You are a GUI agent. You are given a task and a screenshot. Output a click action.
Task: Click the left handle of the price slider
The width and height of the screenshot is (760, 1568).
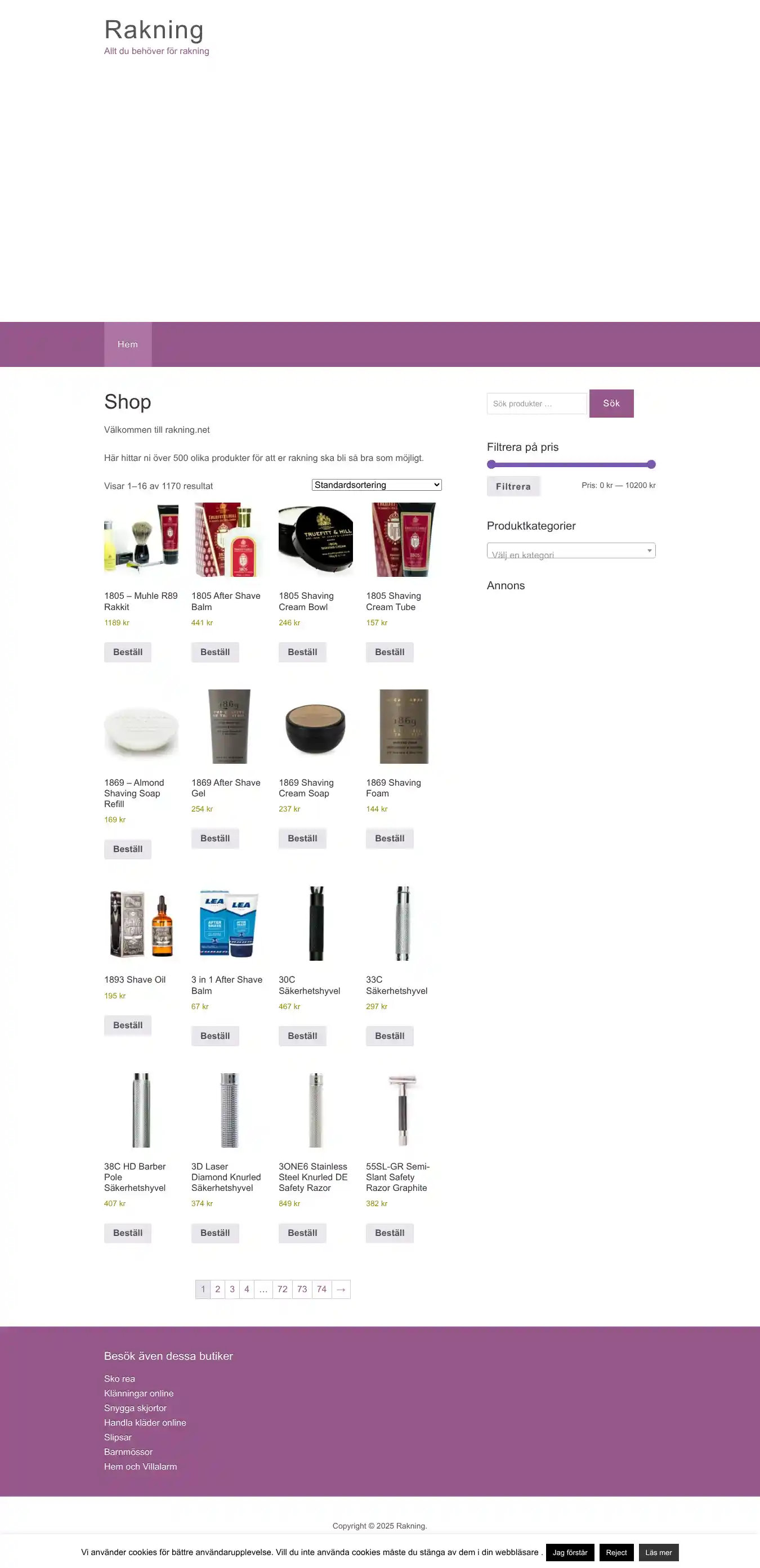(491, 464)
